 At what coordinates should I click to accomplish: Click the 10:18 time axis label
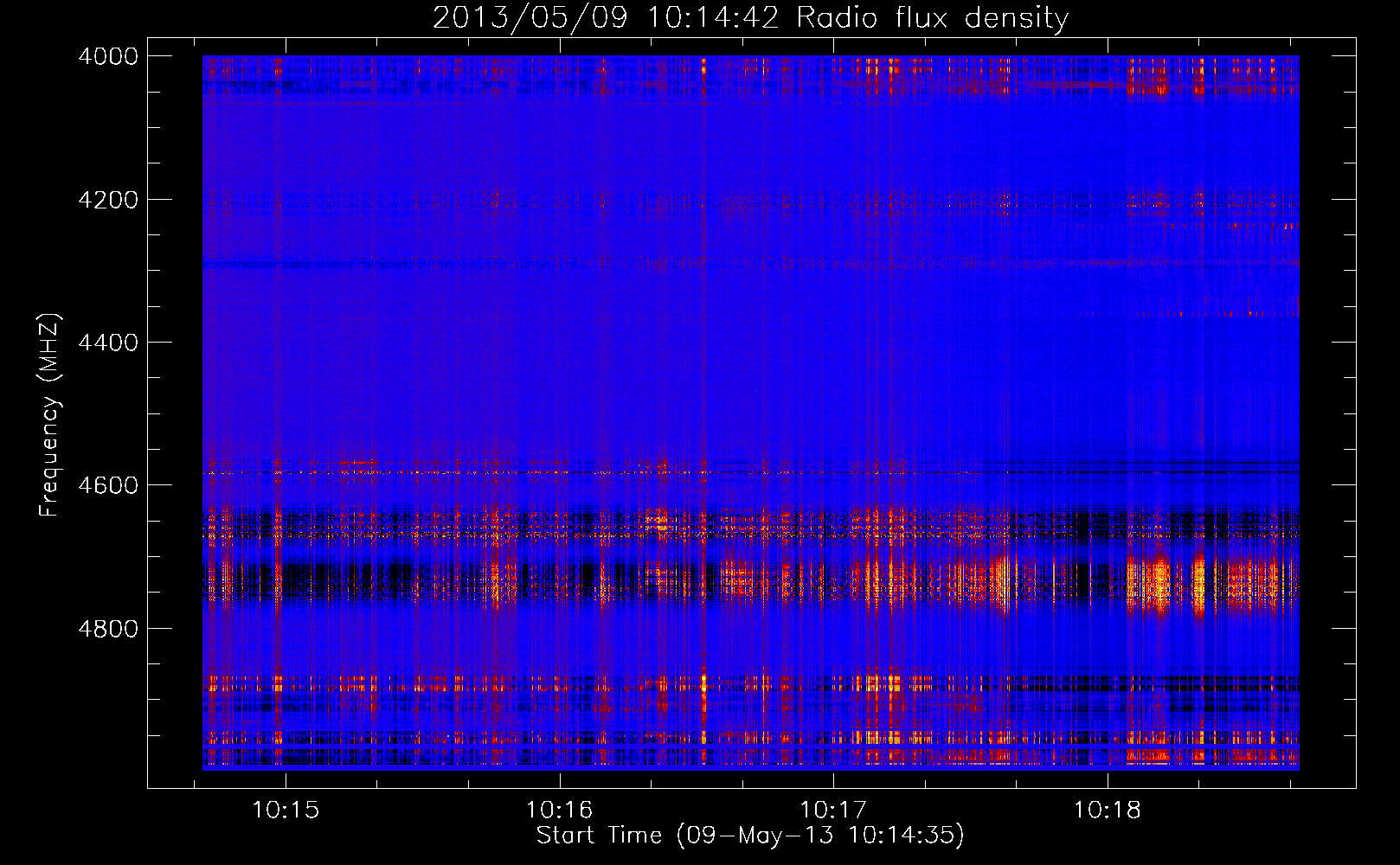[1107, 811]
